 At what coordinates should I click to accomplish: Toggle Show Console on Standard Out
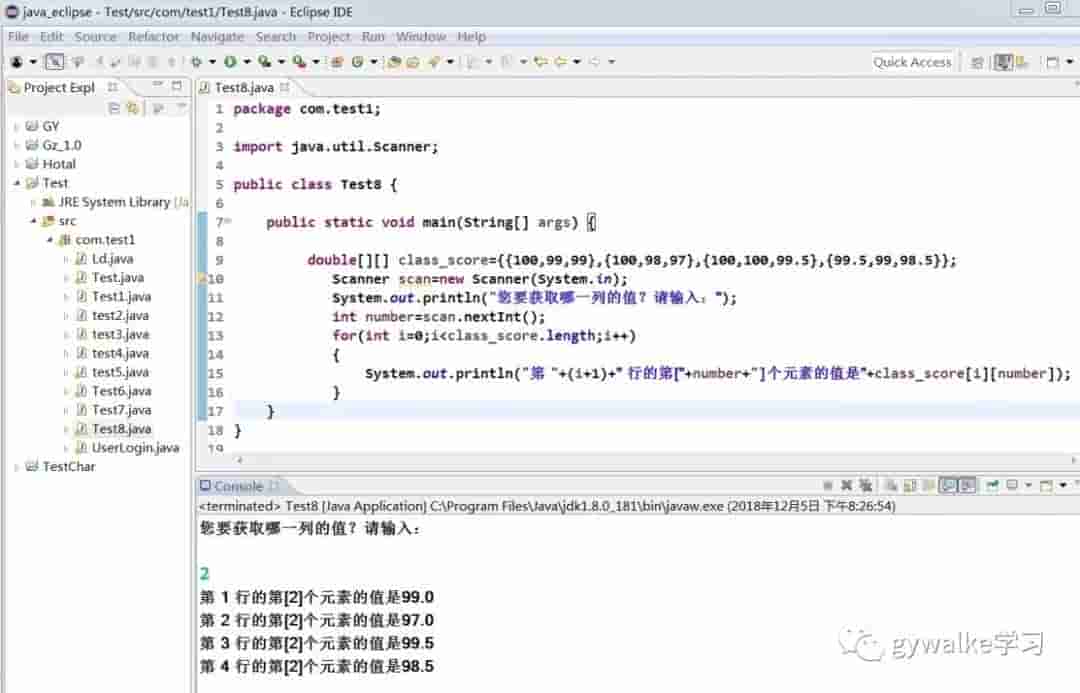pyautogui.click(x=948, y=486)
